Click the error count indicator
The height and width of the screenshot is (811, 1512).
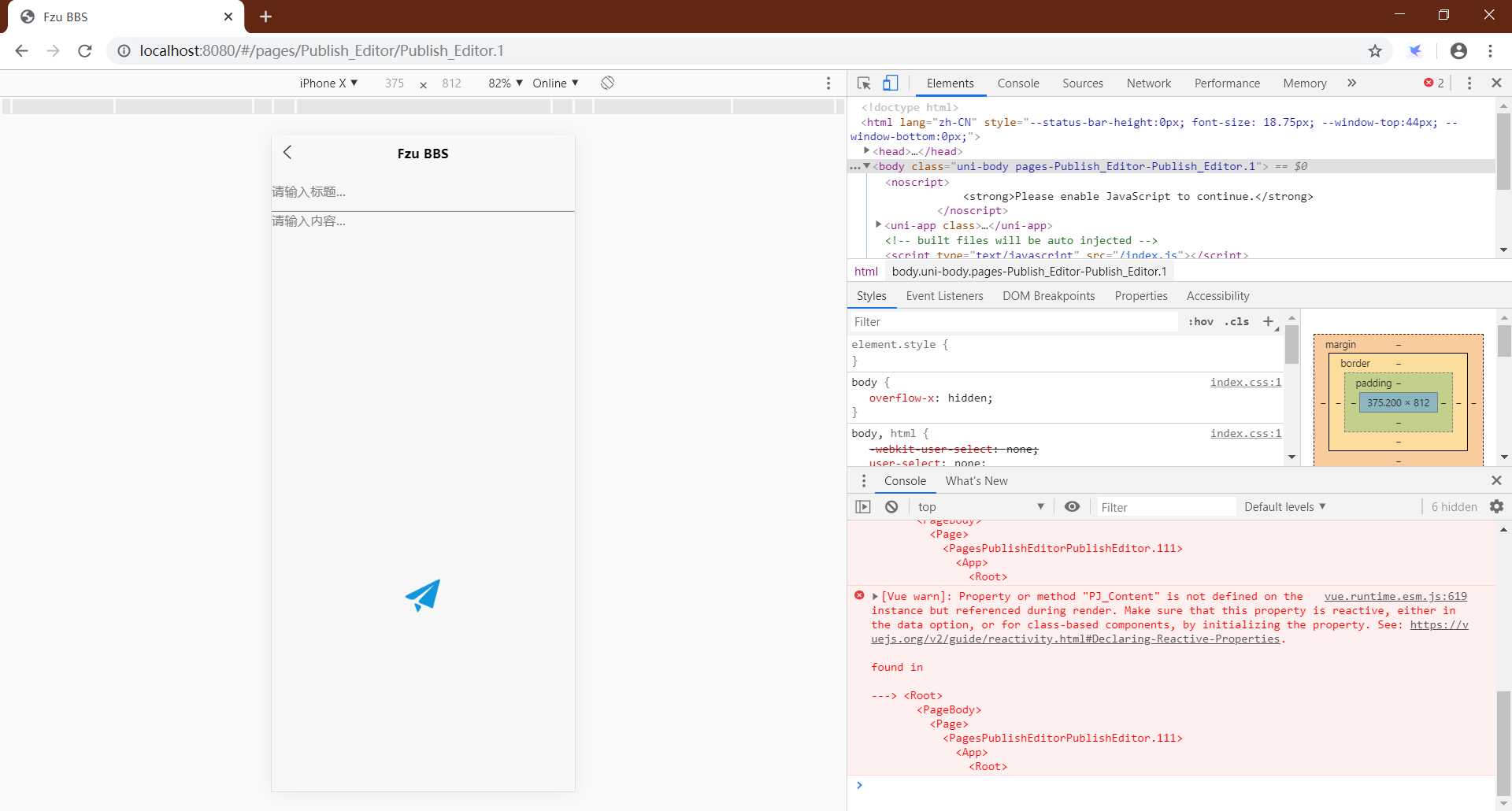point(1433,83)
